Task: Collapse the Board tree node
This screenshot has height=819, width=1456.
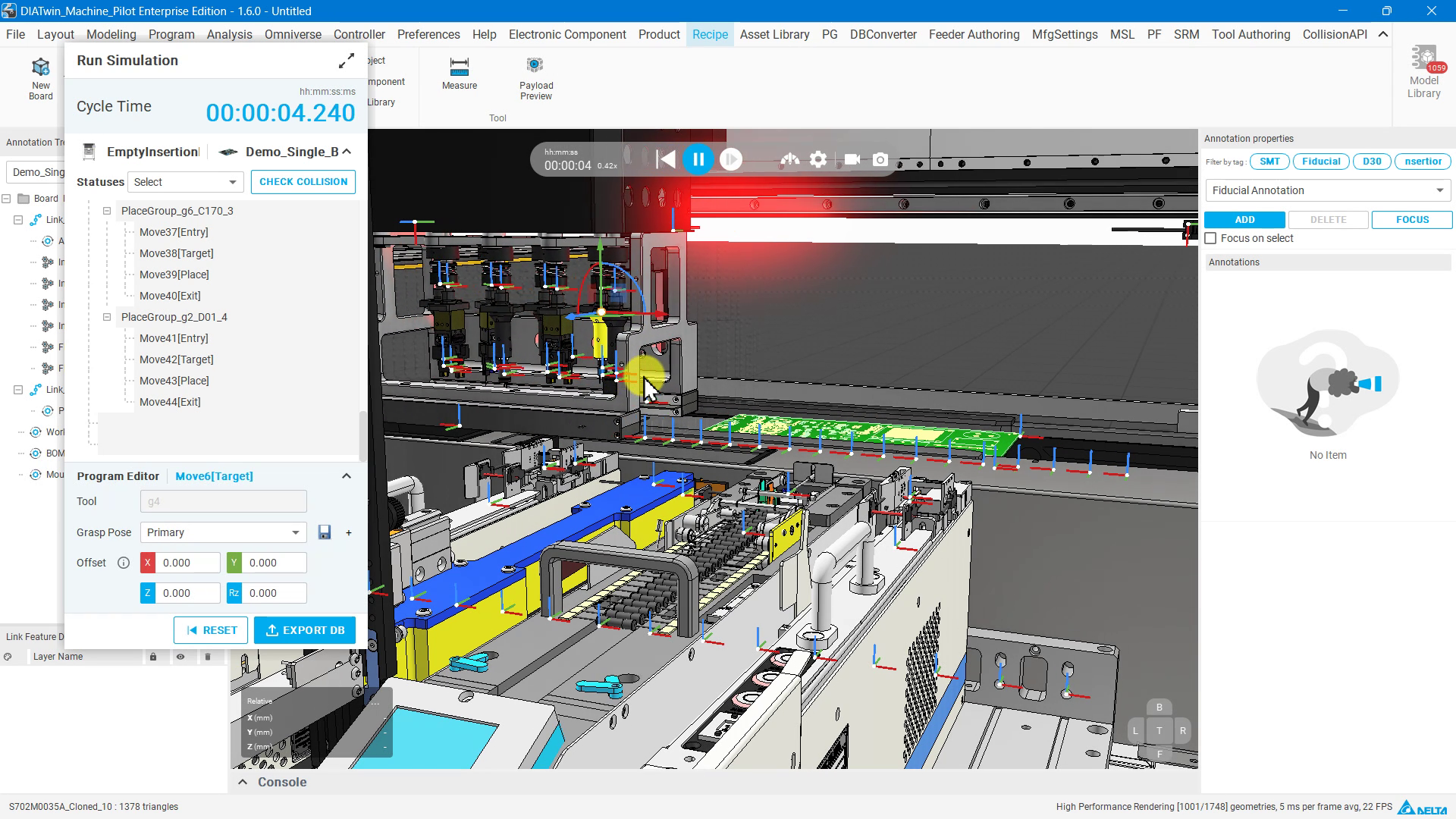Action: coord(6,199)
